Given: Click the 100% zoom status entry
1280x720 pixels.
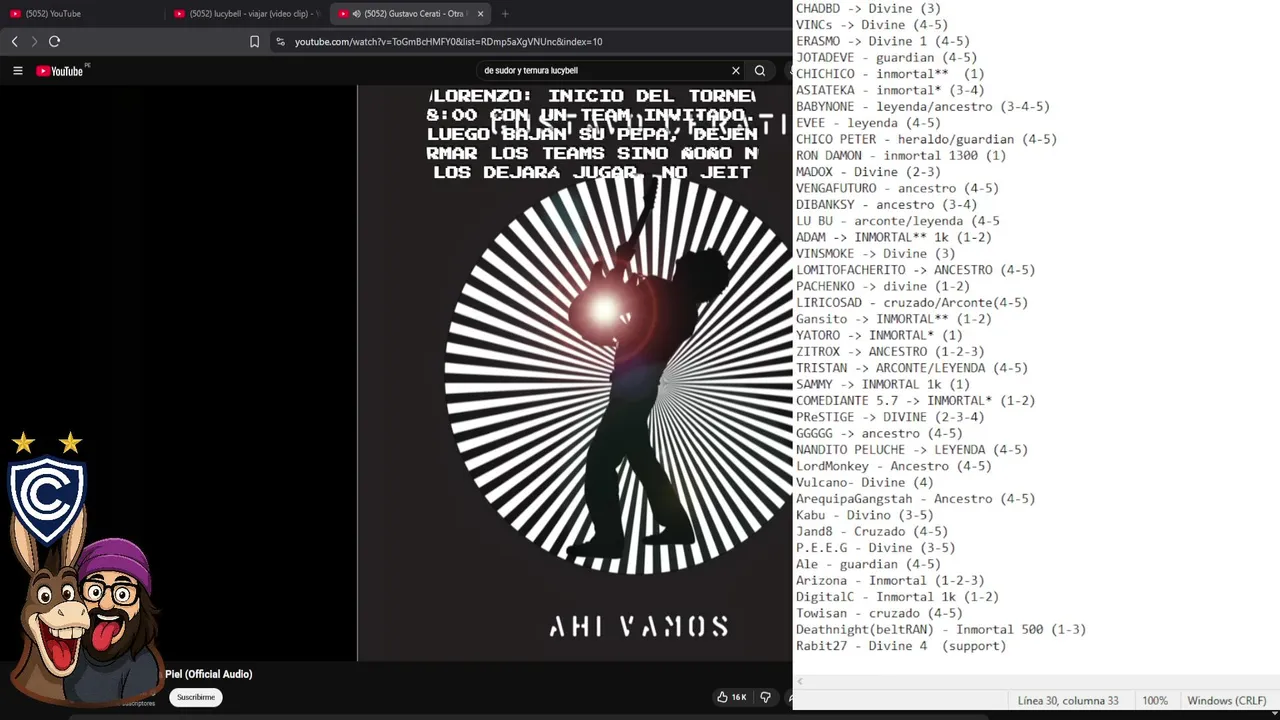Looking at the screenshot, I should pos(1155,701).
